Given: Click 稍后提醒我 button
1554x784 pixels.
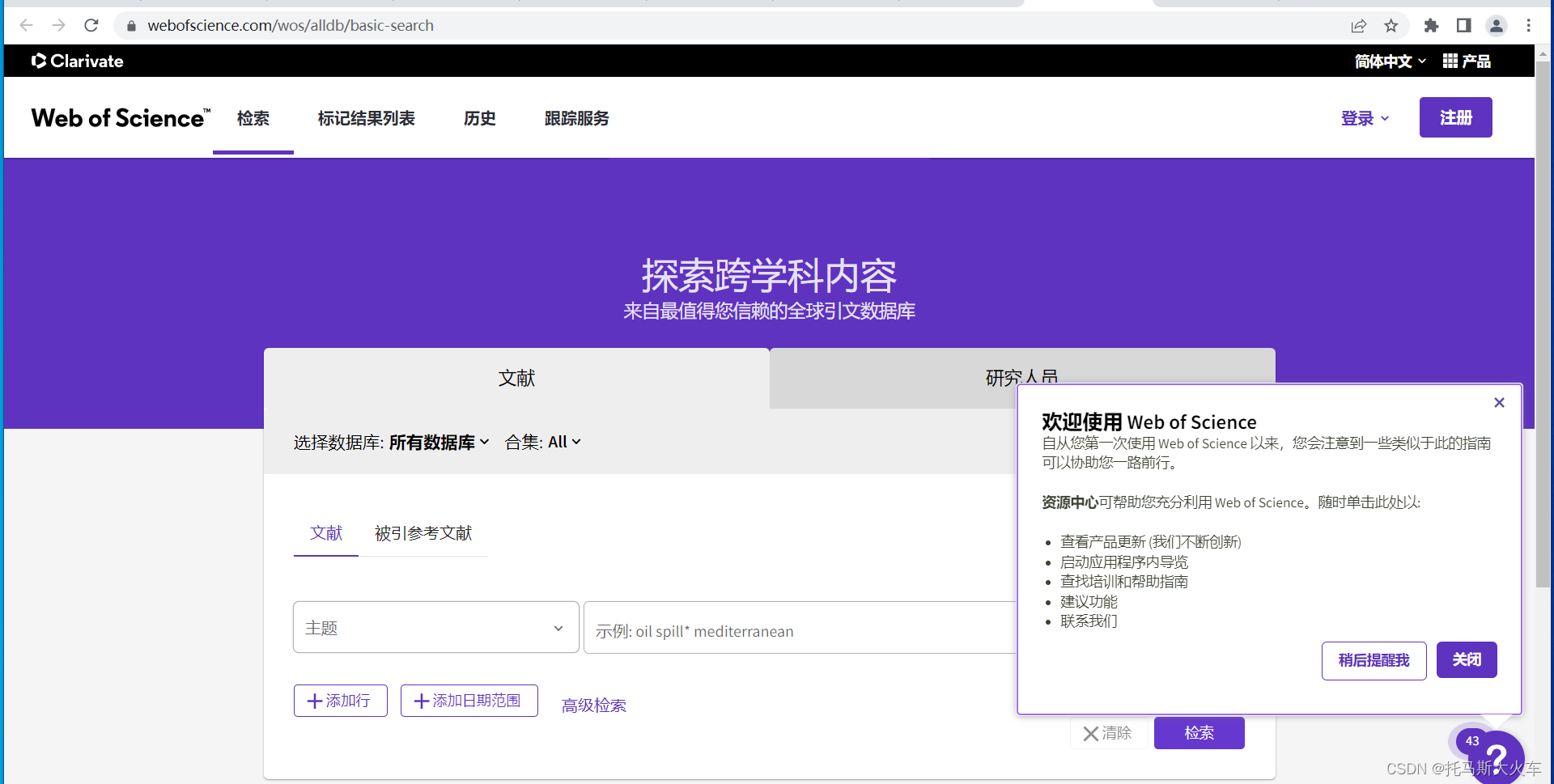Looking at the screenshot, I should click(1374, 661).
